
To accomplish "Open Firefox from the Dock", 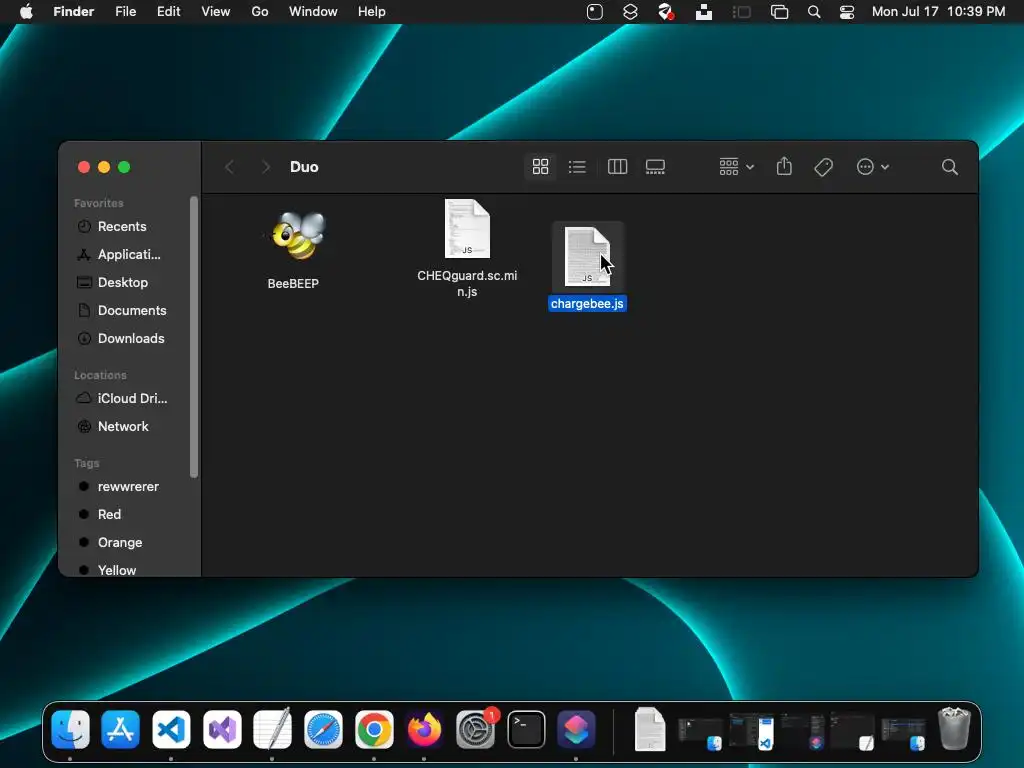I will [424, 729].
